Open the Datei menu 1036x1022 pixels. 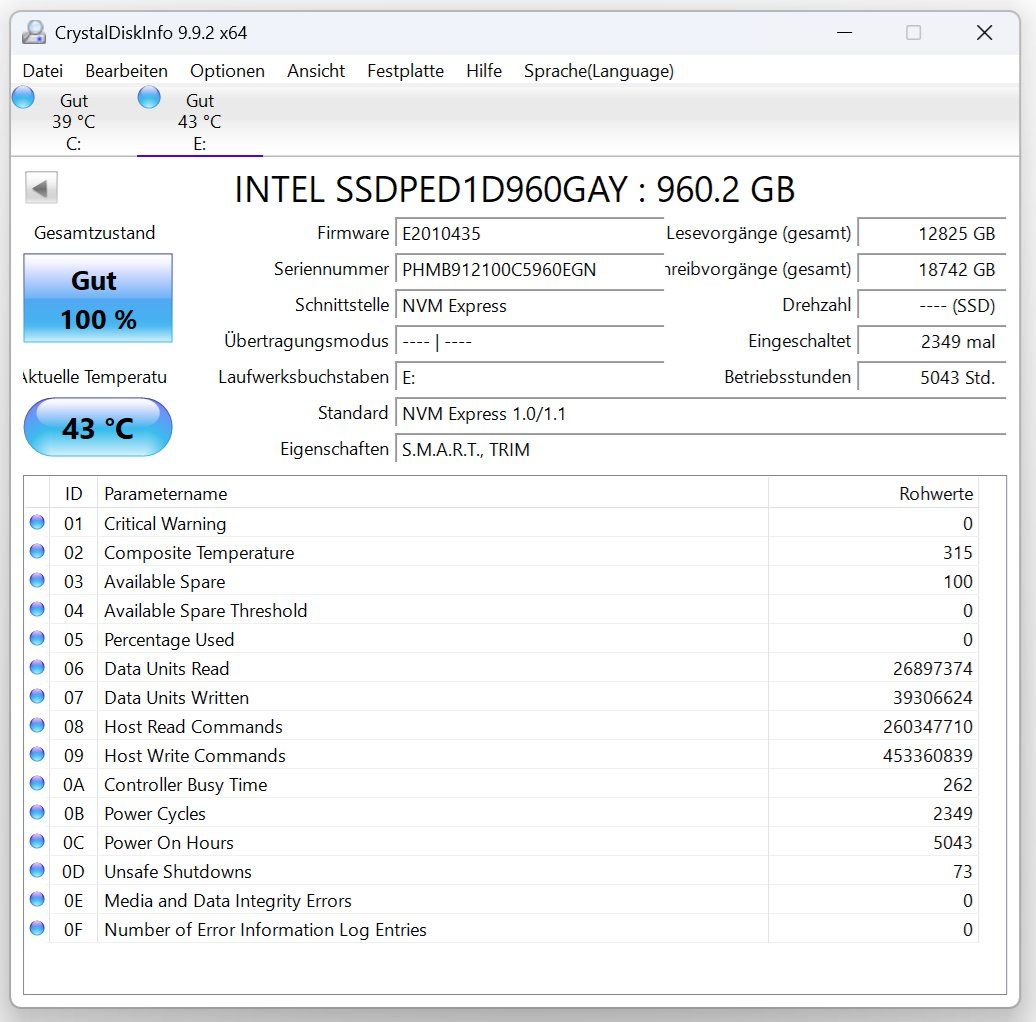click(43, 71)
